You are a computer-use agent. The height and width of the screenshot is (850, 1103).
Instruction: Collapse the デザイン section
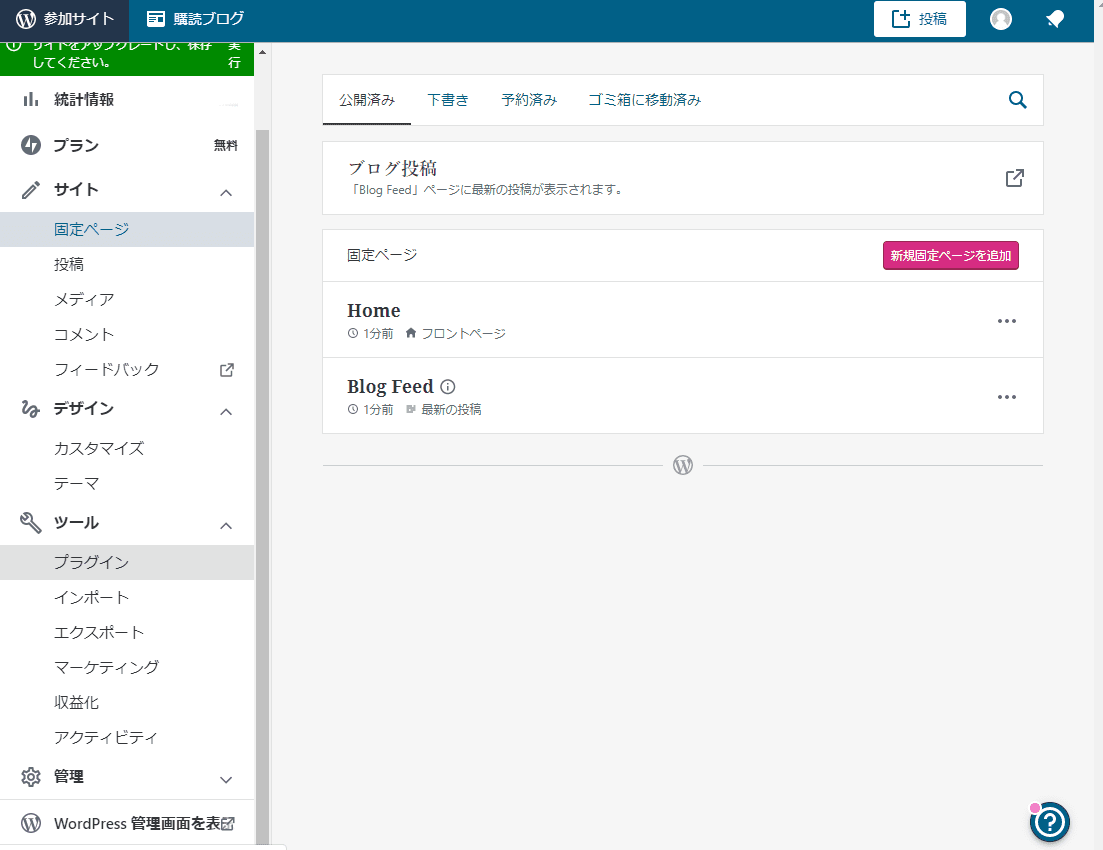[226, 411]
